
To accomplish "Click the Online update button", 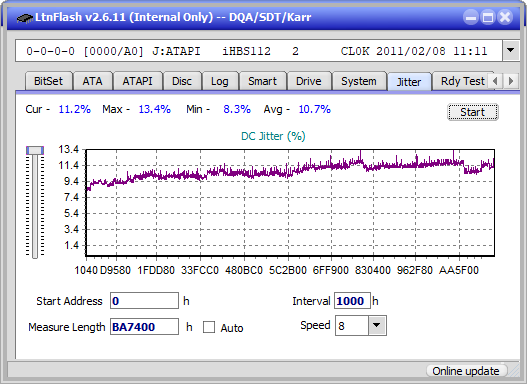I will (x=466, y=371).
